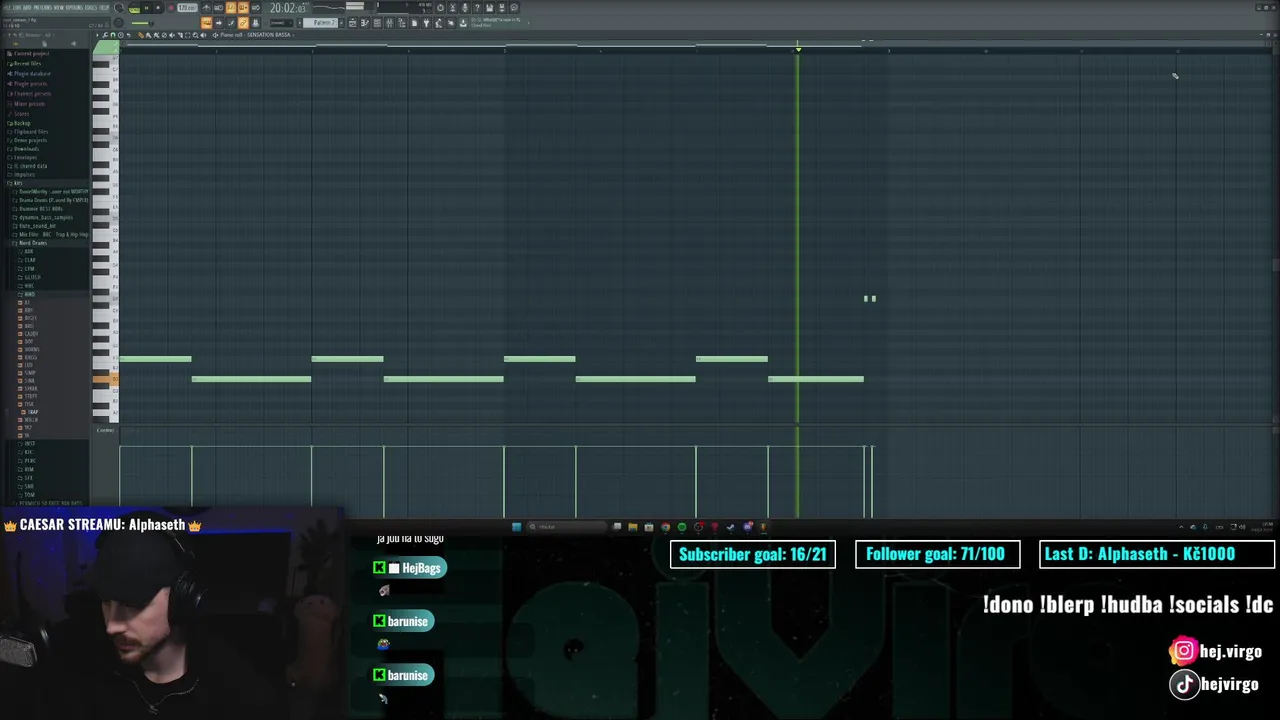Open the EDIT menu
Viewport: 1280px width, 720px height.
[x=17, y=8]
